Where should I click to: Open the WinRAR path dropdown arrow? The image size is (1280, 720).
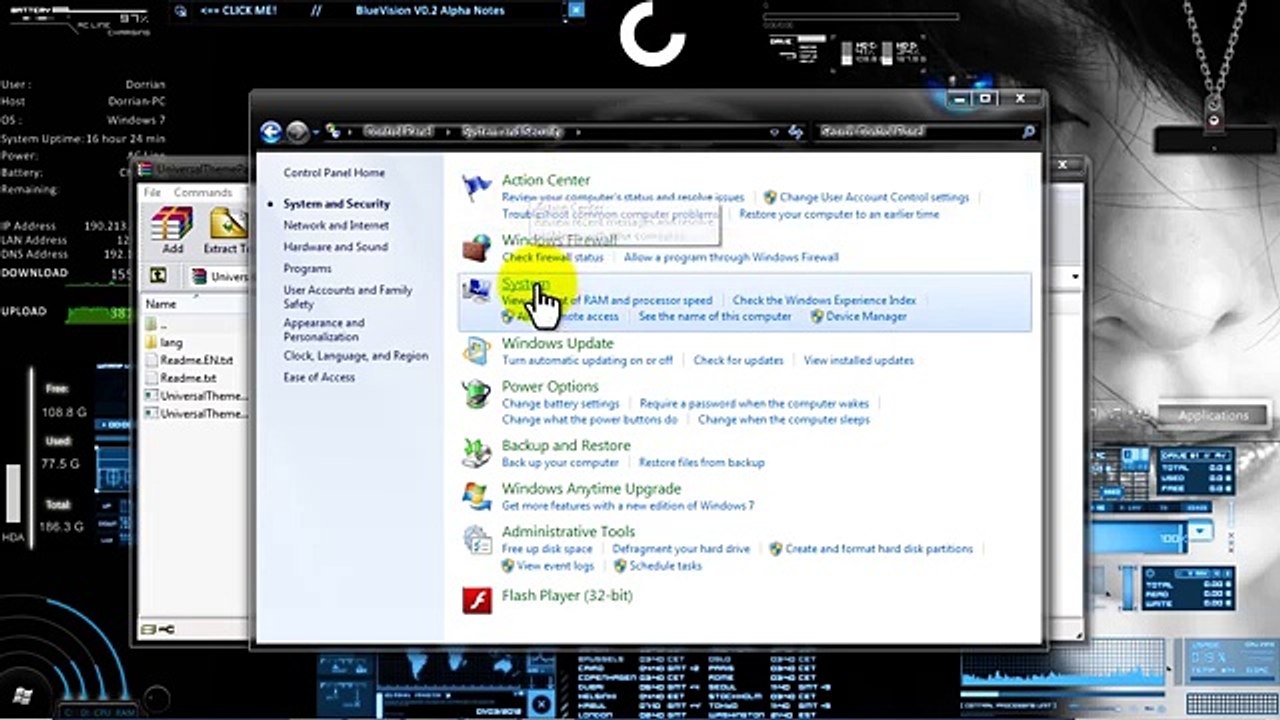click(x=1075, y=276)
